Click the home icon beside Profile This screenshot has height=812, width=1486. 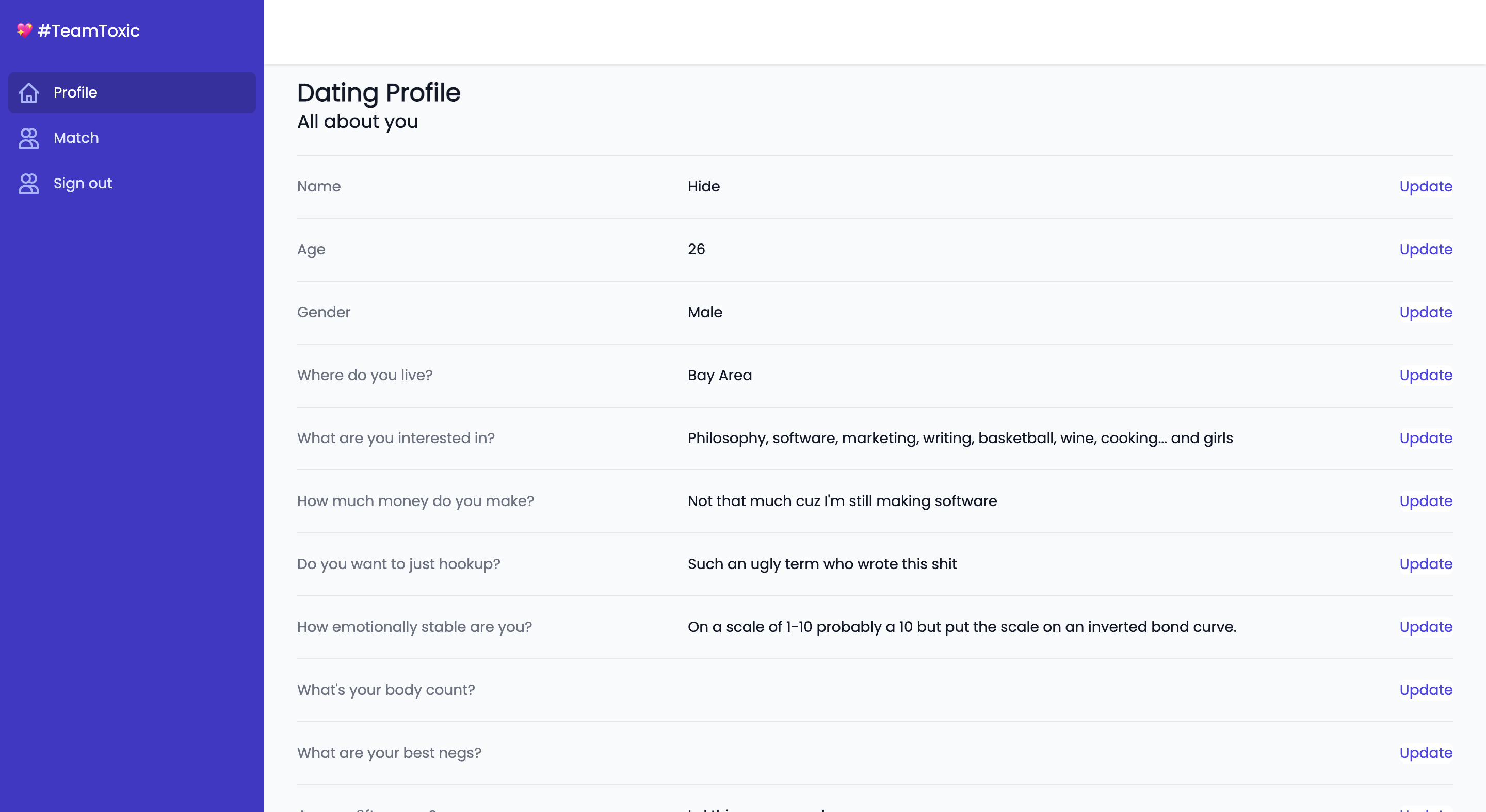(x=29, y=92)
